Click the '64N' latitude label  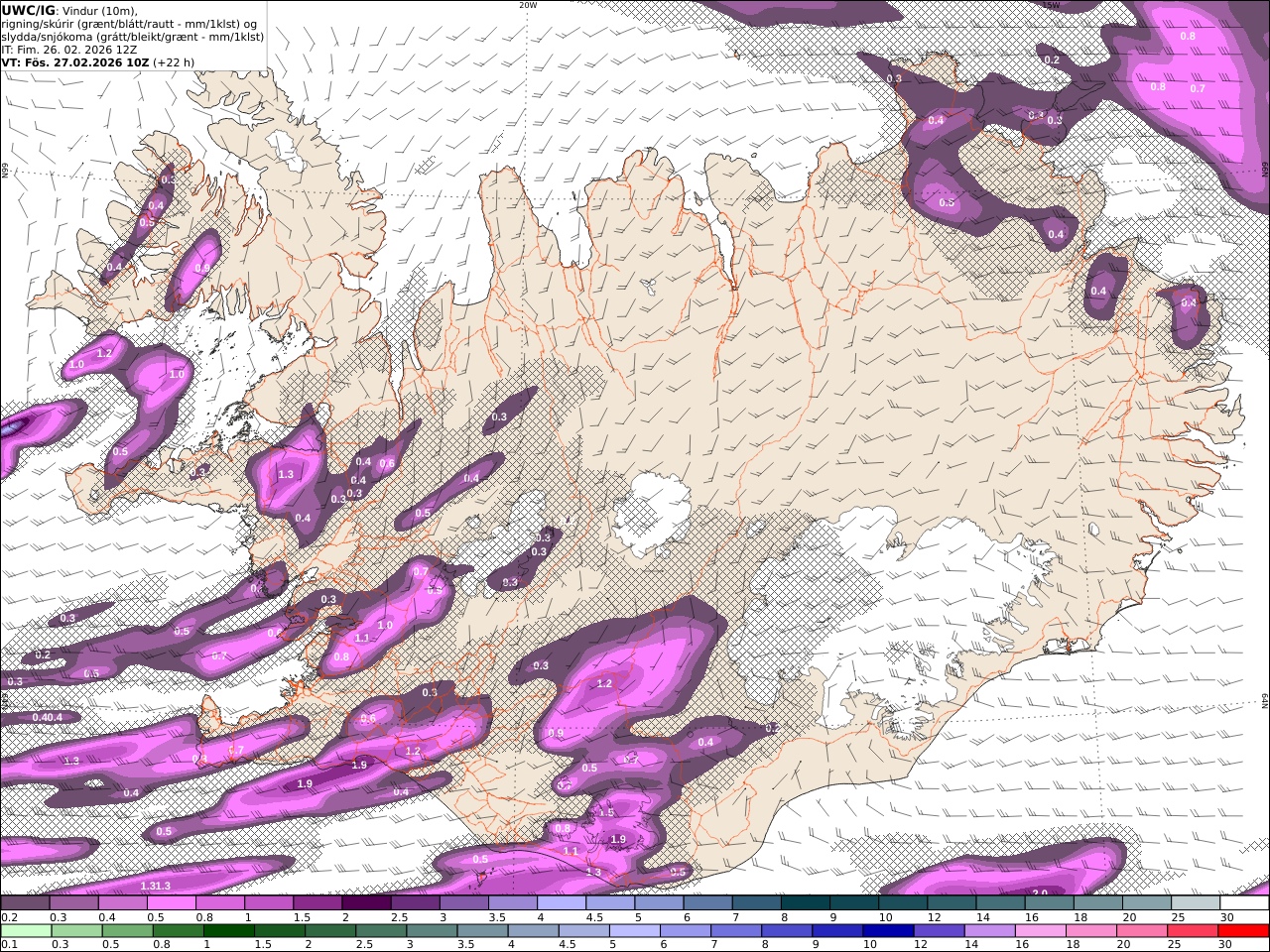tap(1265, 700)
